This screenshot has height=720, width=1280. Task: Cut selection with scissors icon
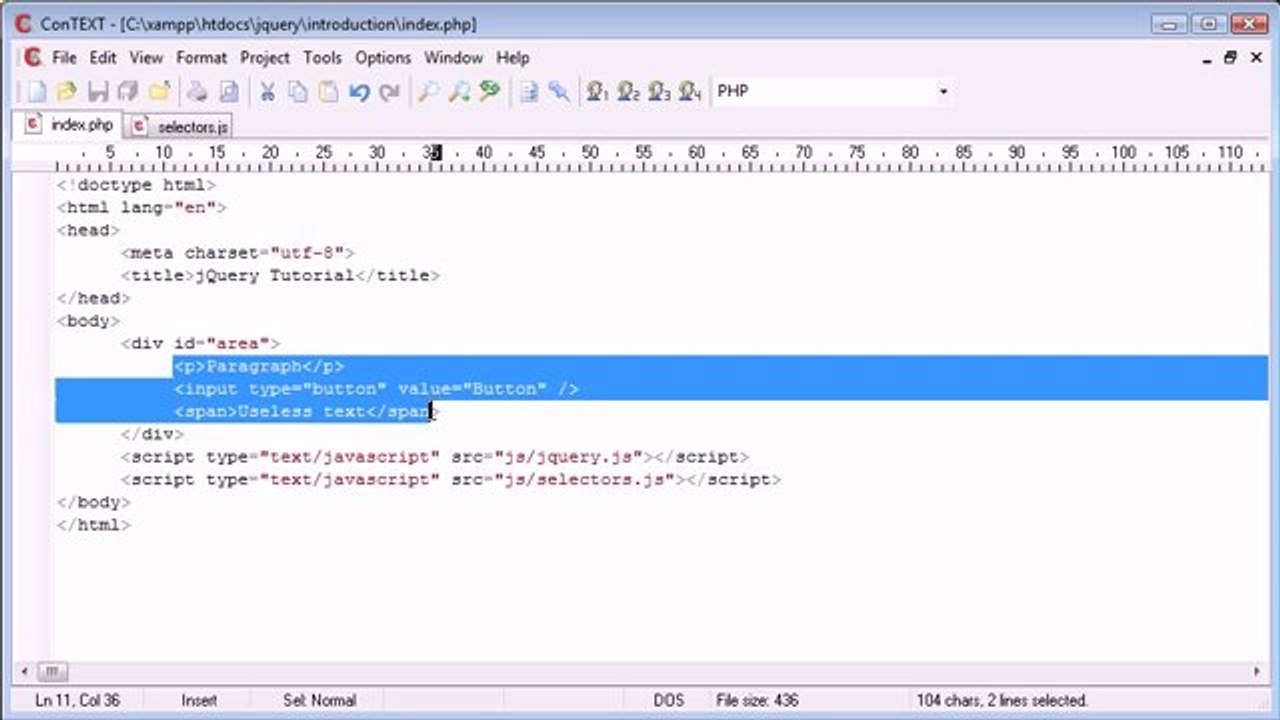tap(268, 92)
